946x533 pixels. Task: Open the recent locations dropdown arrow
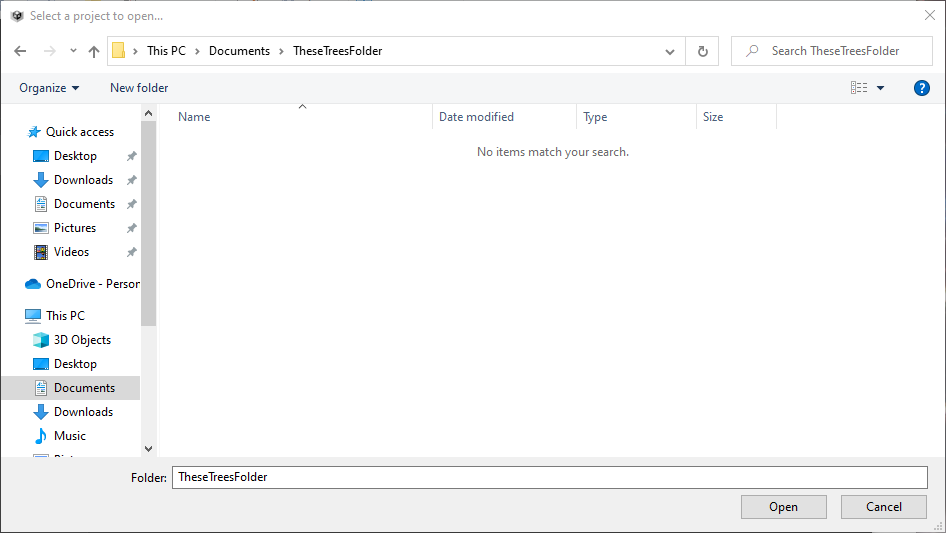pos(73,51)
